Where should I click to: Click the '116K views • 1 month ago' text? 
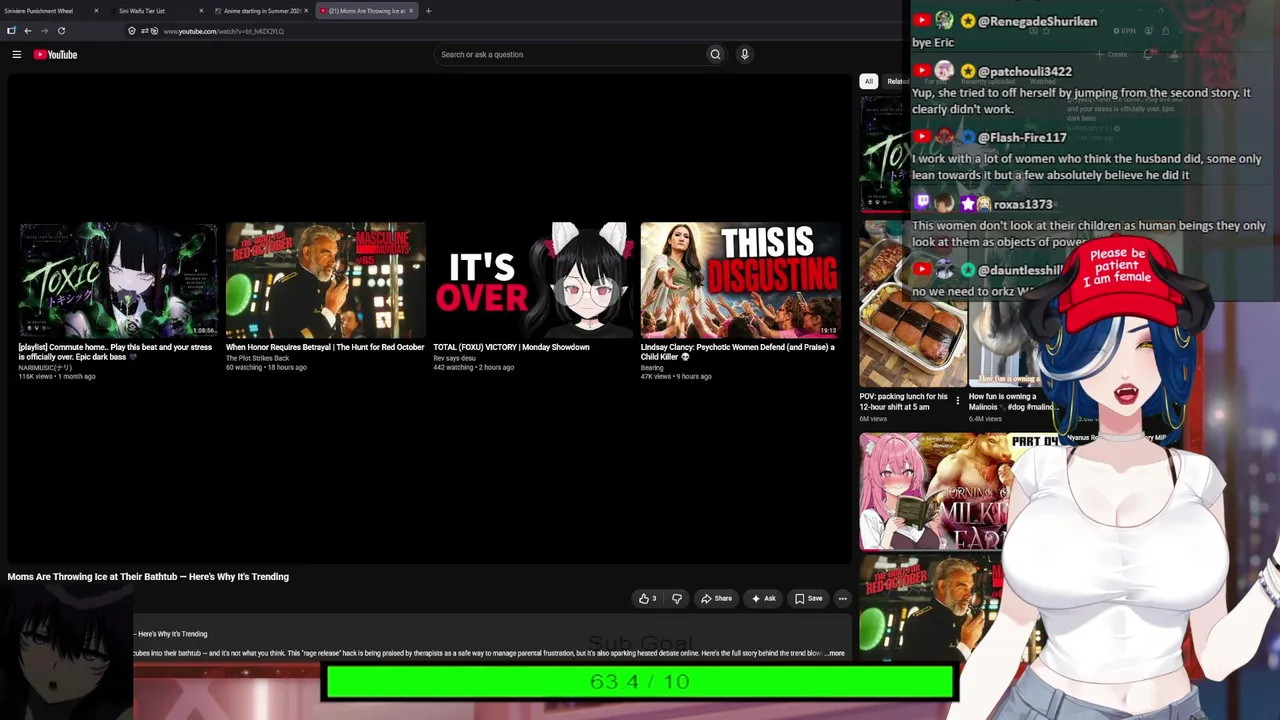57,377
